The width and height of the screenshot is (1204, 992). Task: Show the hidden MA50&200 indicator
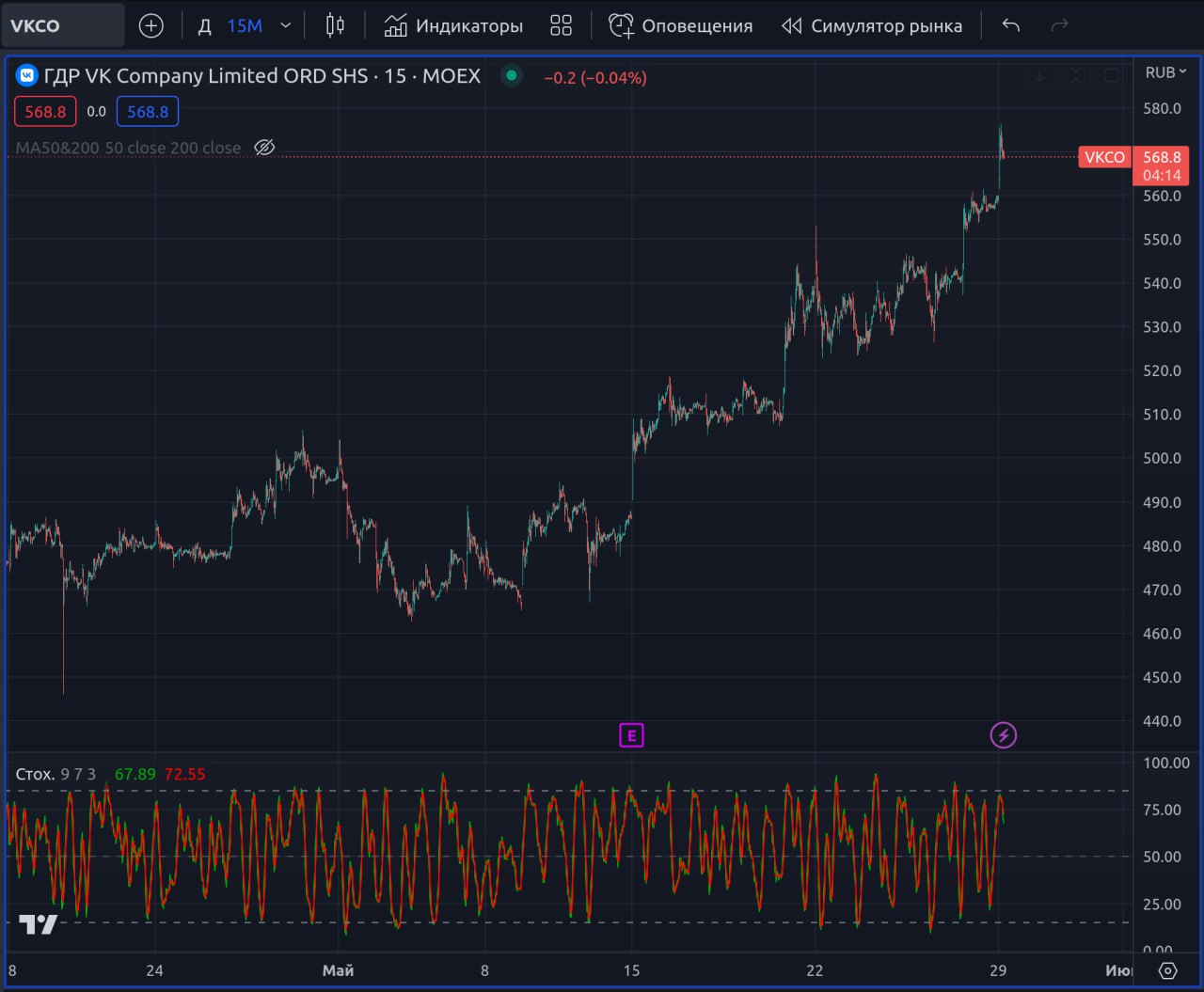click(x=264, y=148)
